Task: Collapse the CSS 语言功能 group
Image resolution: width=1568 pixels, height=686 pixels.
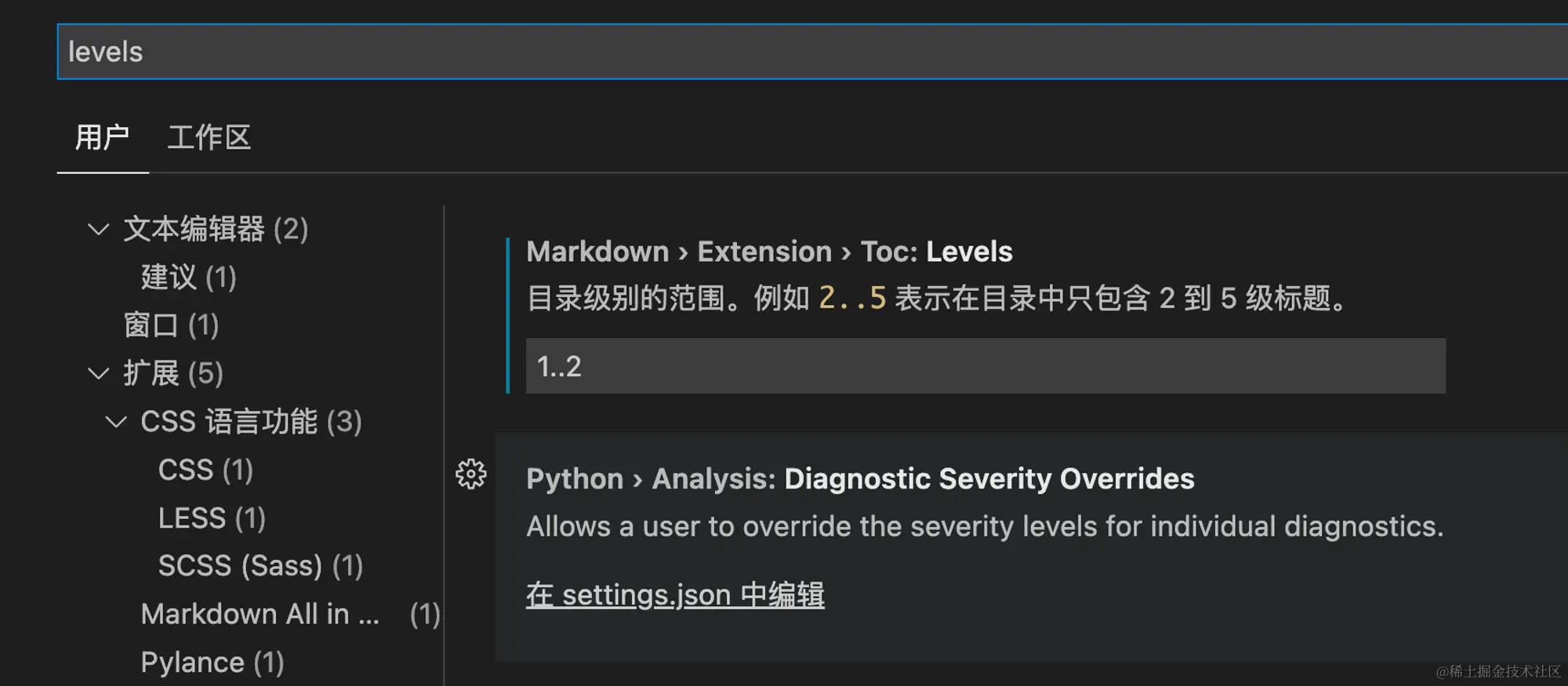Action: point(116,423)
